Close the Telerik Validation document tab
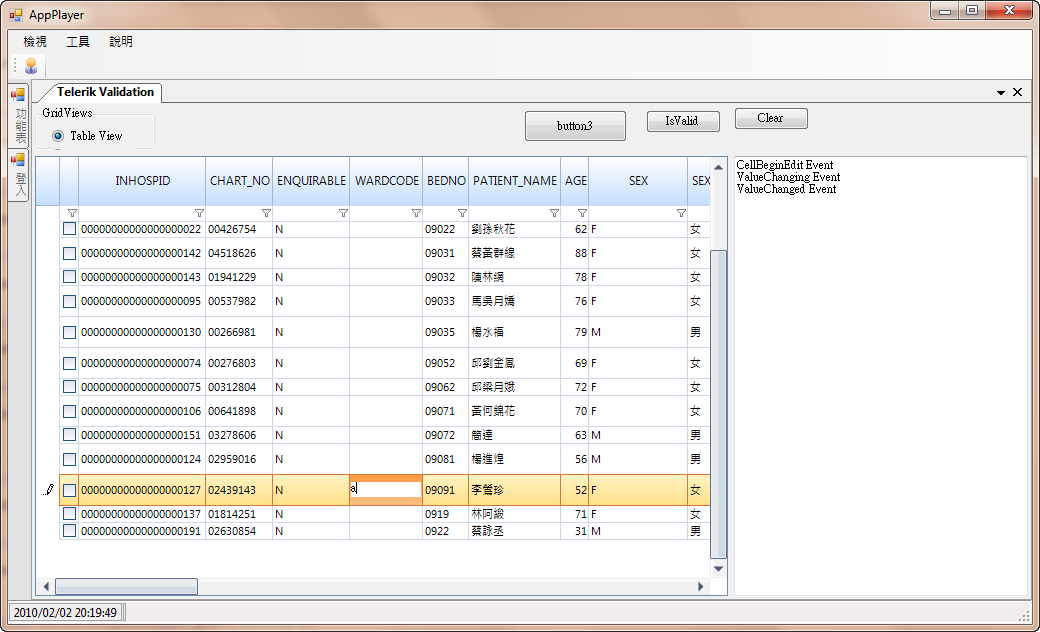Viewport: 1040px width, 632px height. [1017, 92]
